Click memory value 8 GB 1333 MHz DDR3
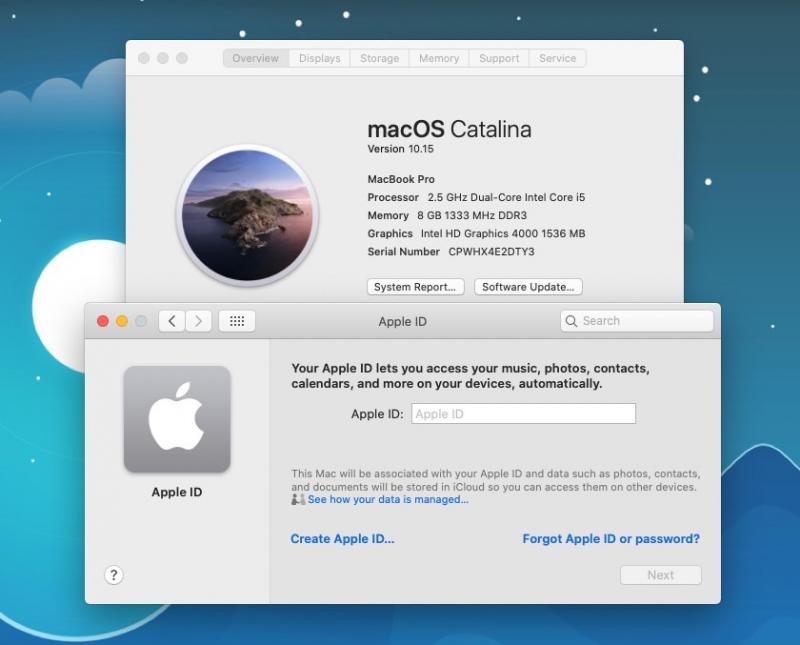The image size is (800, 645). pyautogui.click(x=472, y=215)
